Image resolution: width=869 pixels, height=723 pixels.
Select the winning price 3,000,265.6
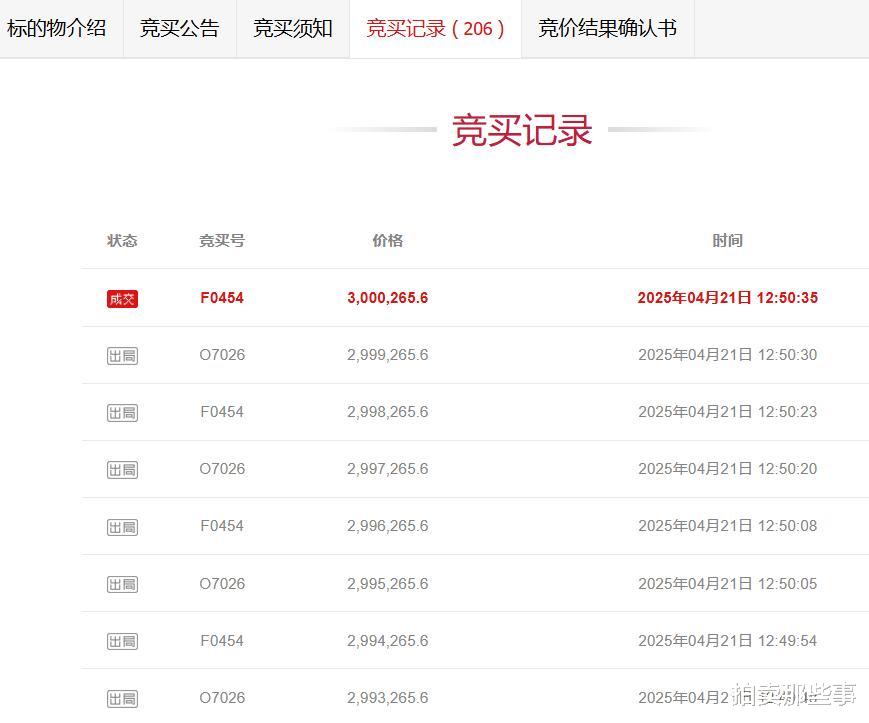point(387,298)
